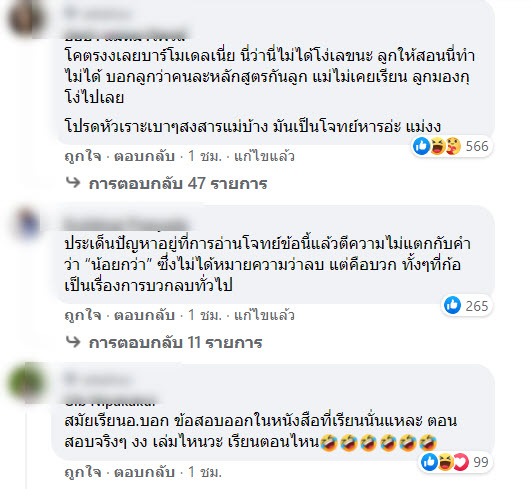Click the laughing emoji reaction on 566 comment

437,146
